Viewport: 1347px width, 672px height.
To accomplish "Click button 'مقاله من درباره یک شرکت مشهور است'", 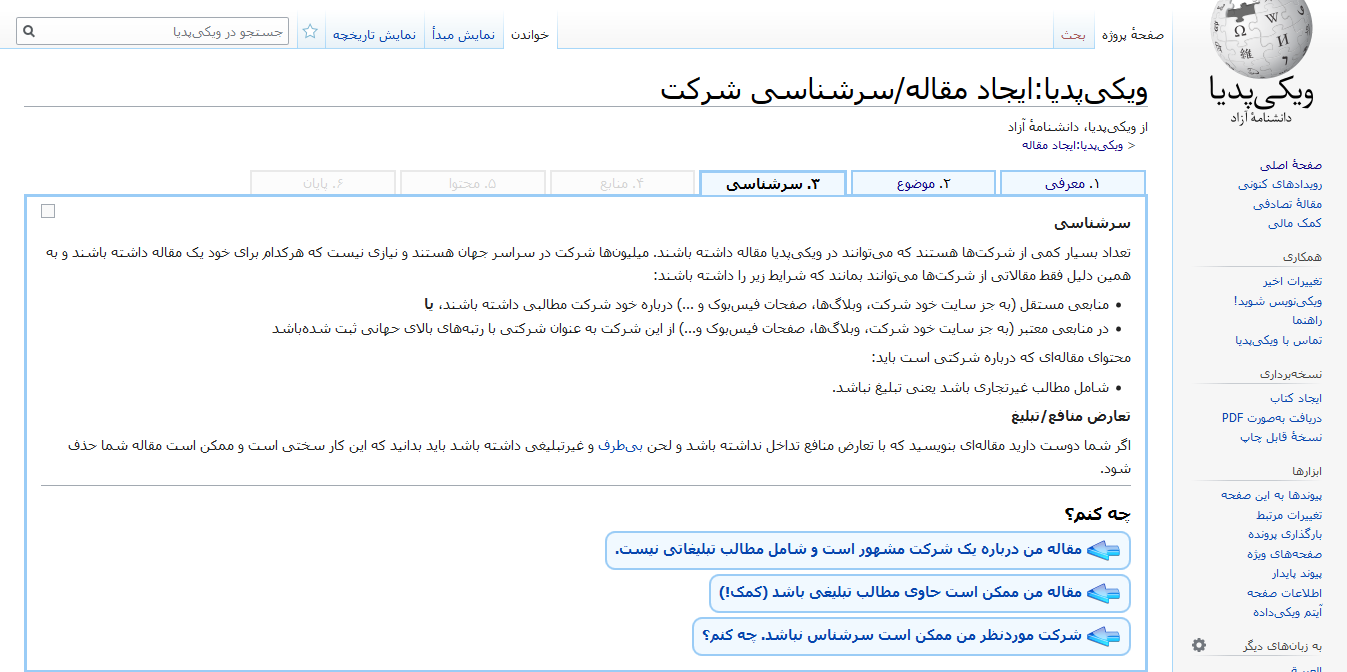I will click(x=868, y=550).
